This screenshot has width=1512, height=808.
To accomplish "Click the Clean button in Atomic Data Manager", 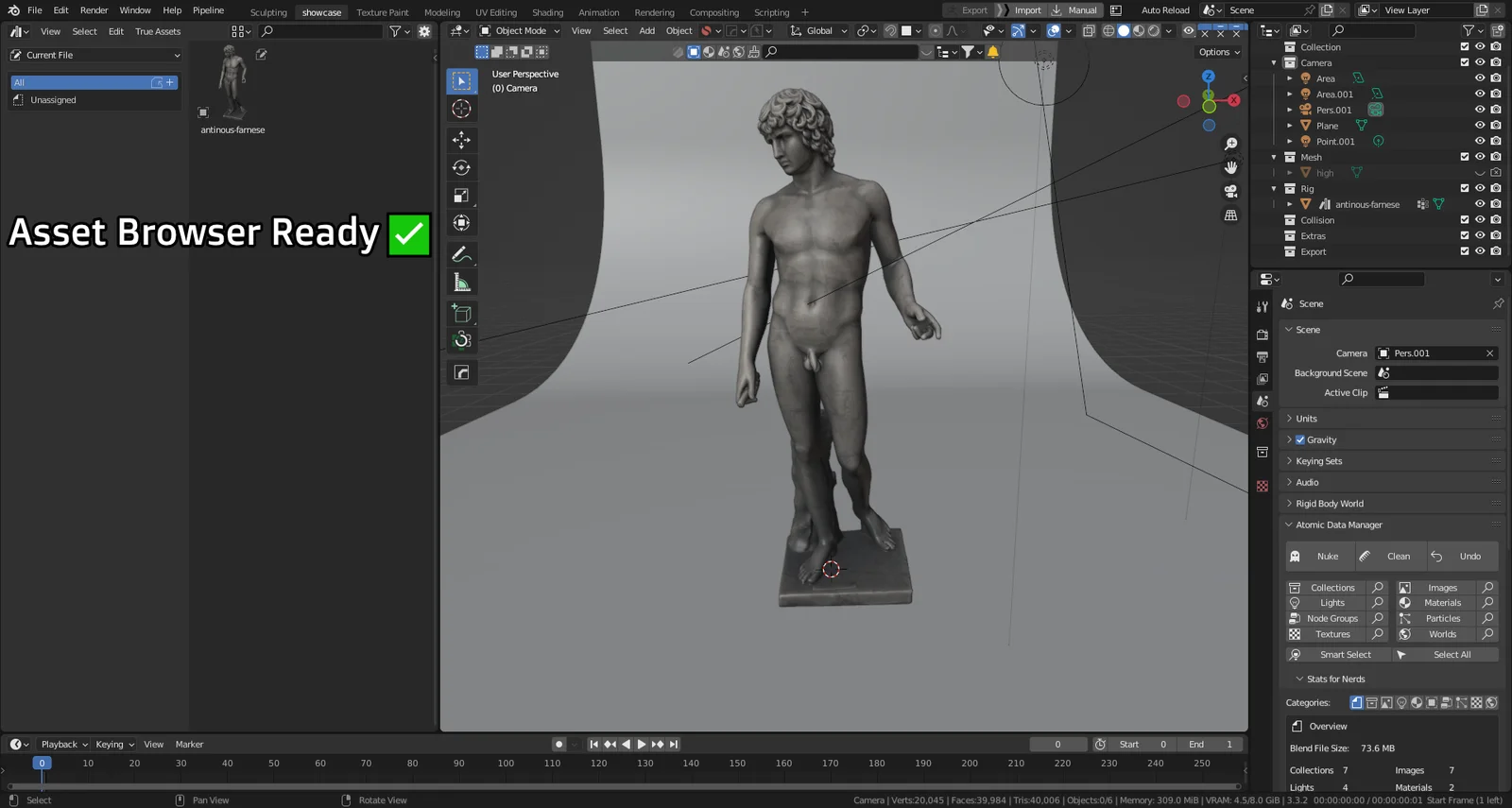I will (x=1389, y=557).
